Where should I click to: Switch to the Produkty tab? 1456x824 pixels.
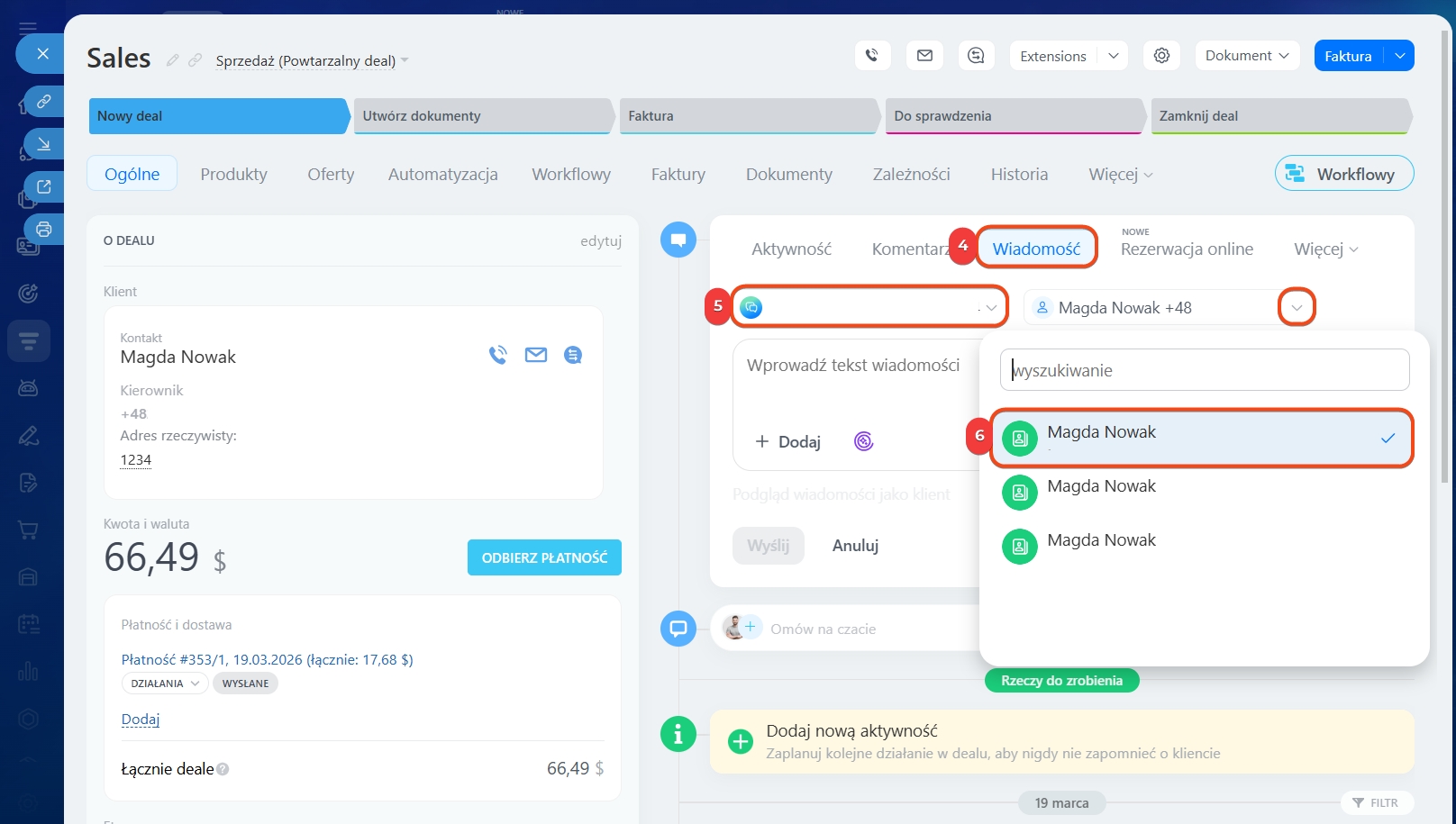[x=233, y=175]
